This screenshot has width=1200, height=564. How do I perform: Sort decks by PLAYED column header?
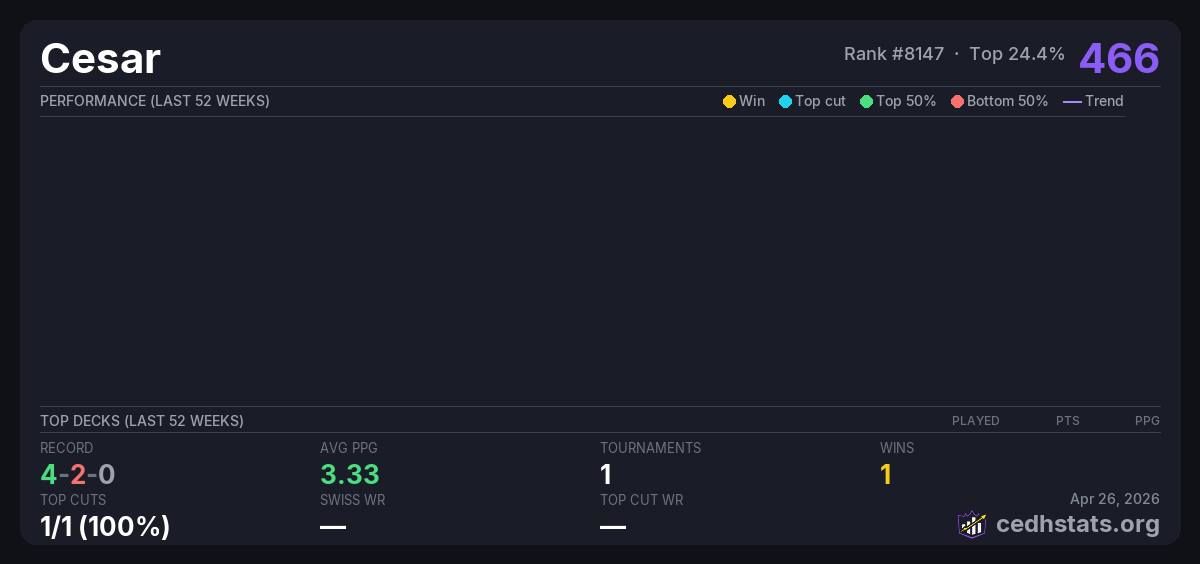975,421
